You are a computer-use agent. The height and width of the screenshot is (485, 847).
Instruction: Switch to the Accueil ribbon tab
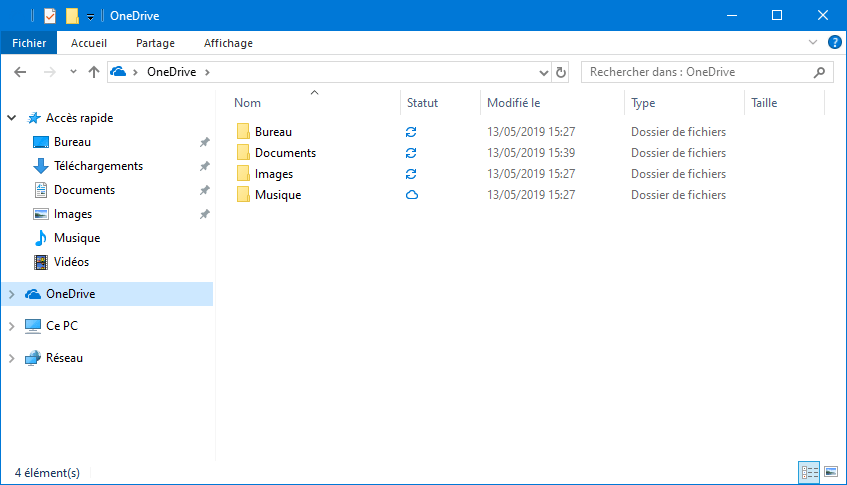89,43
